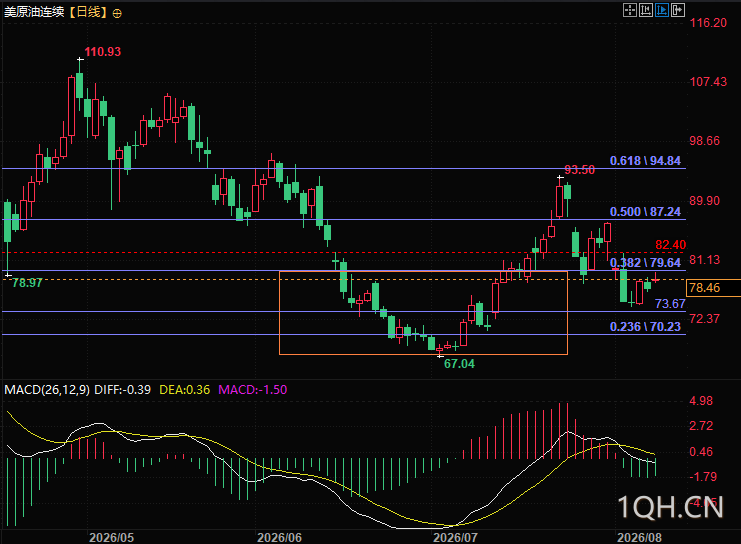Select the MACD(26,12,9) indicator label
This screenshot has height=544, width=741.
coord(47,390)
